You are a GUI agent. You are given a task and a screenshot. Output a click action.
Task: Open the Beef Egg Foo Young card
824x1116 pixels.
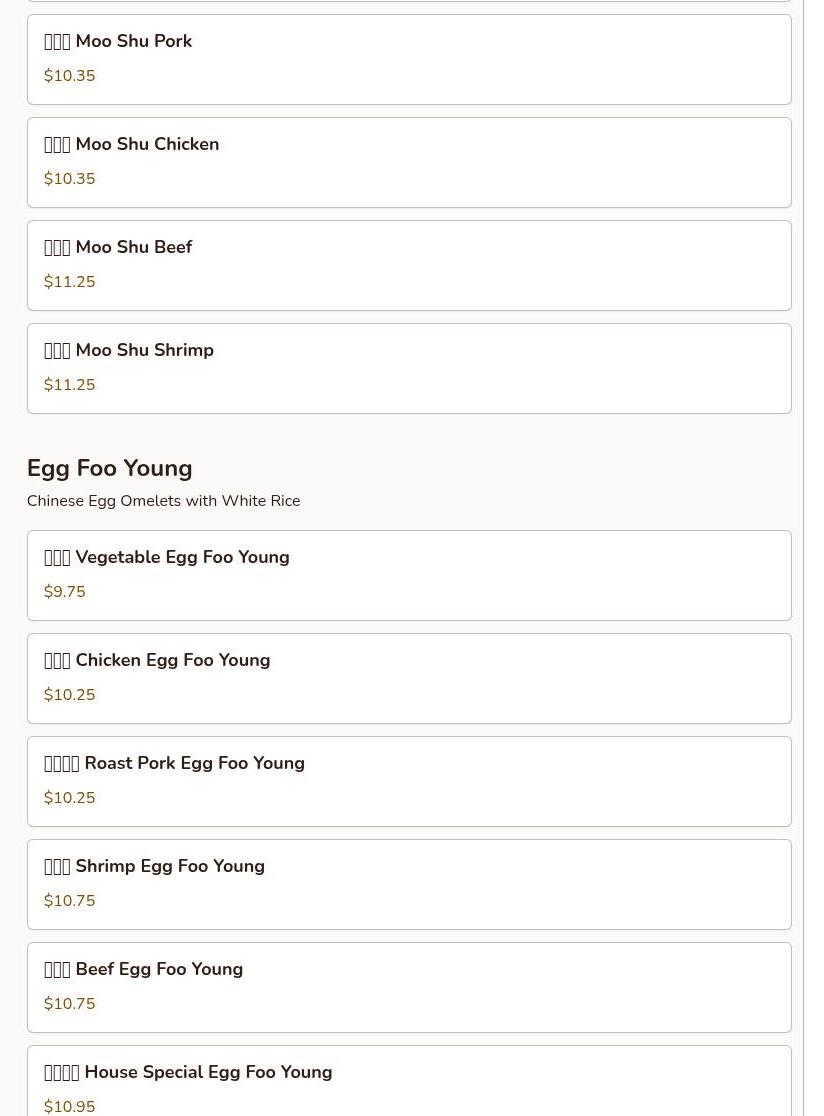[409, 987]
